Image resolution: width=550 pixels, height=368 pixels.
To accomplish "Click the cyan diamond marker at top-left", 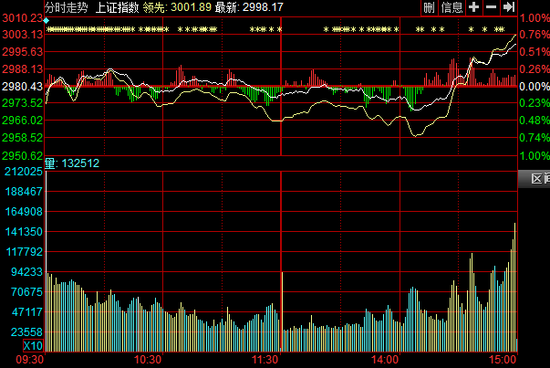I will click(x=46, y=21).
